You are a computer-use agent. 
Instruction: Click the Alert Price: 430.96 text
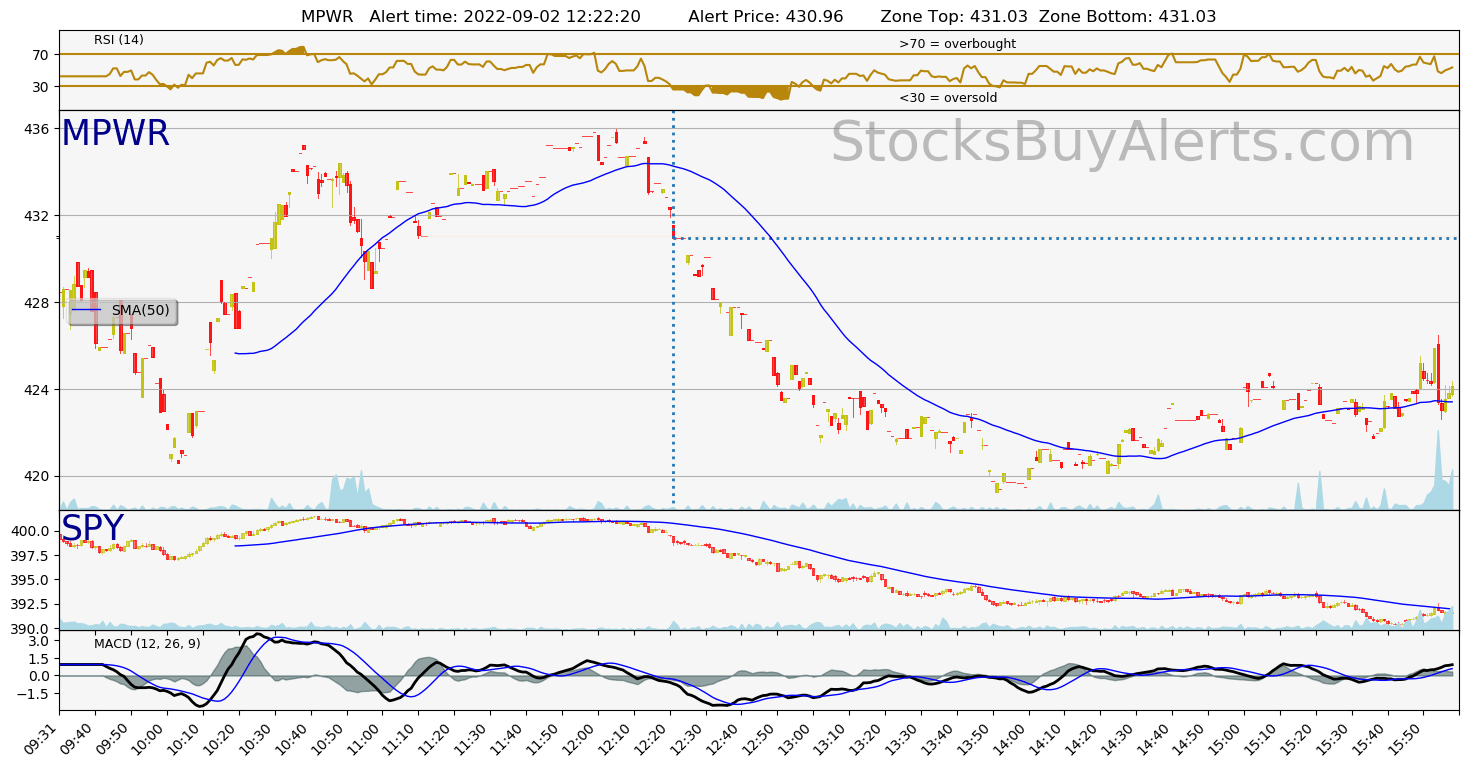[766, 17]
